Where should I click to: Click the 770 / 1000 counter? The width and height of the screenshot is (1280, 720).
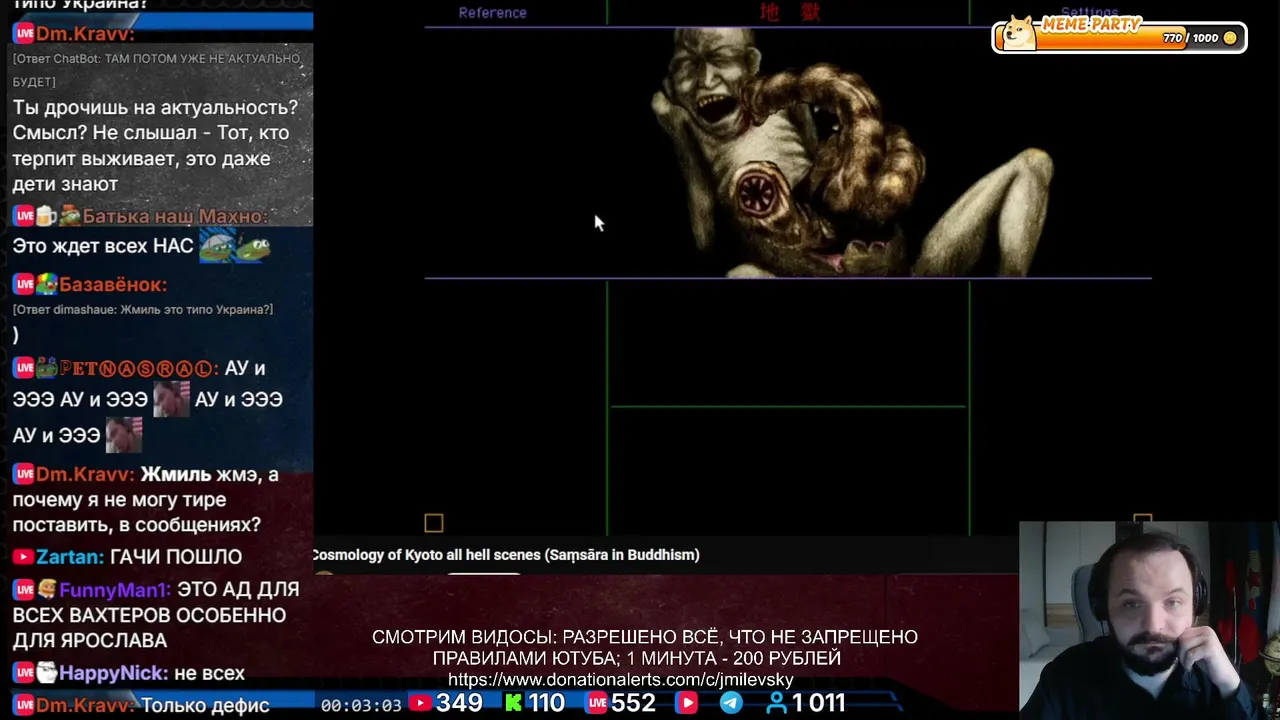tap(1190, 38)
